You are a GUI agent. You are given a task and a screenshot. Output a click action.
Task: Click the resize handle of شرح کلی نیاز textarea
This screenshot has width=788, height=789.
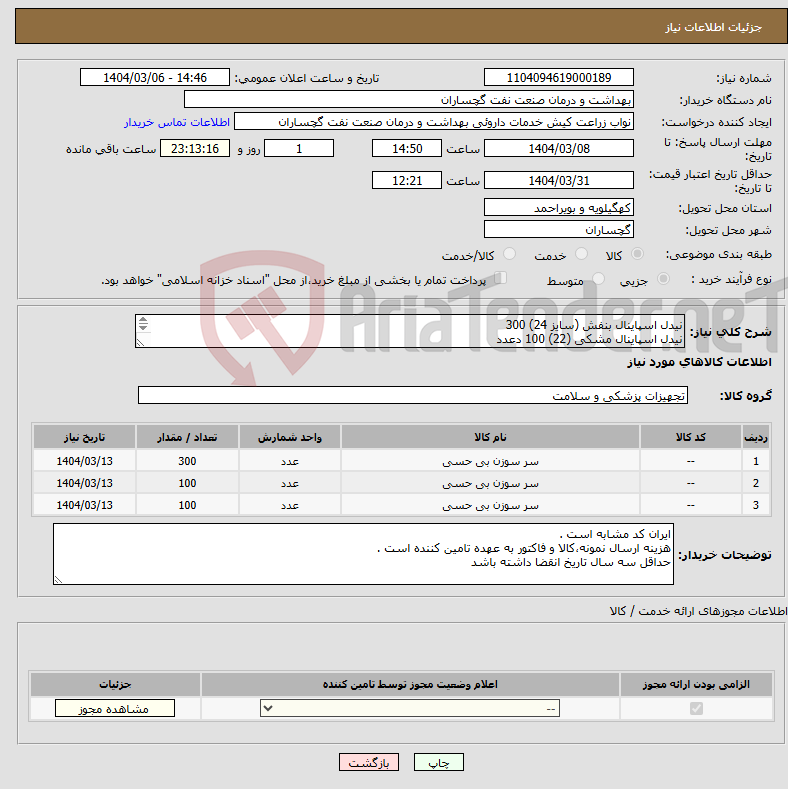(140, 343)
